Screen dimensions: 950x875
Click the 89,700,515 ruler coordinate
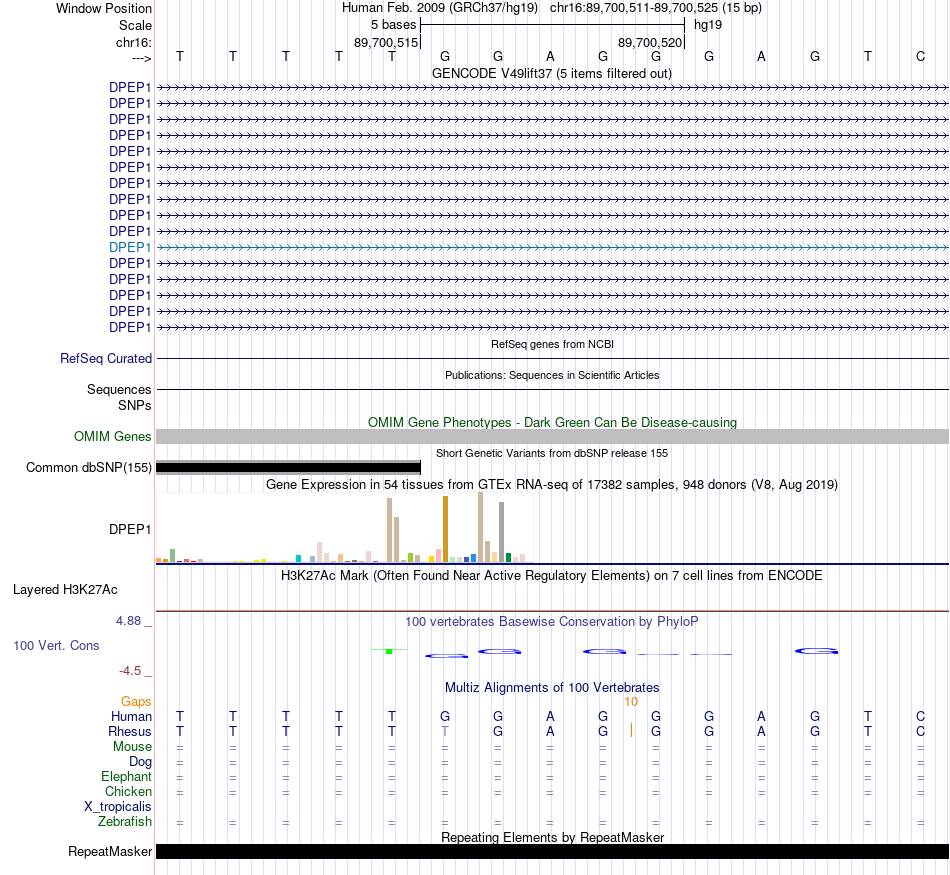386,42
